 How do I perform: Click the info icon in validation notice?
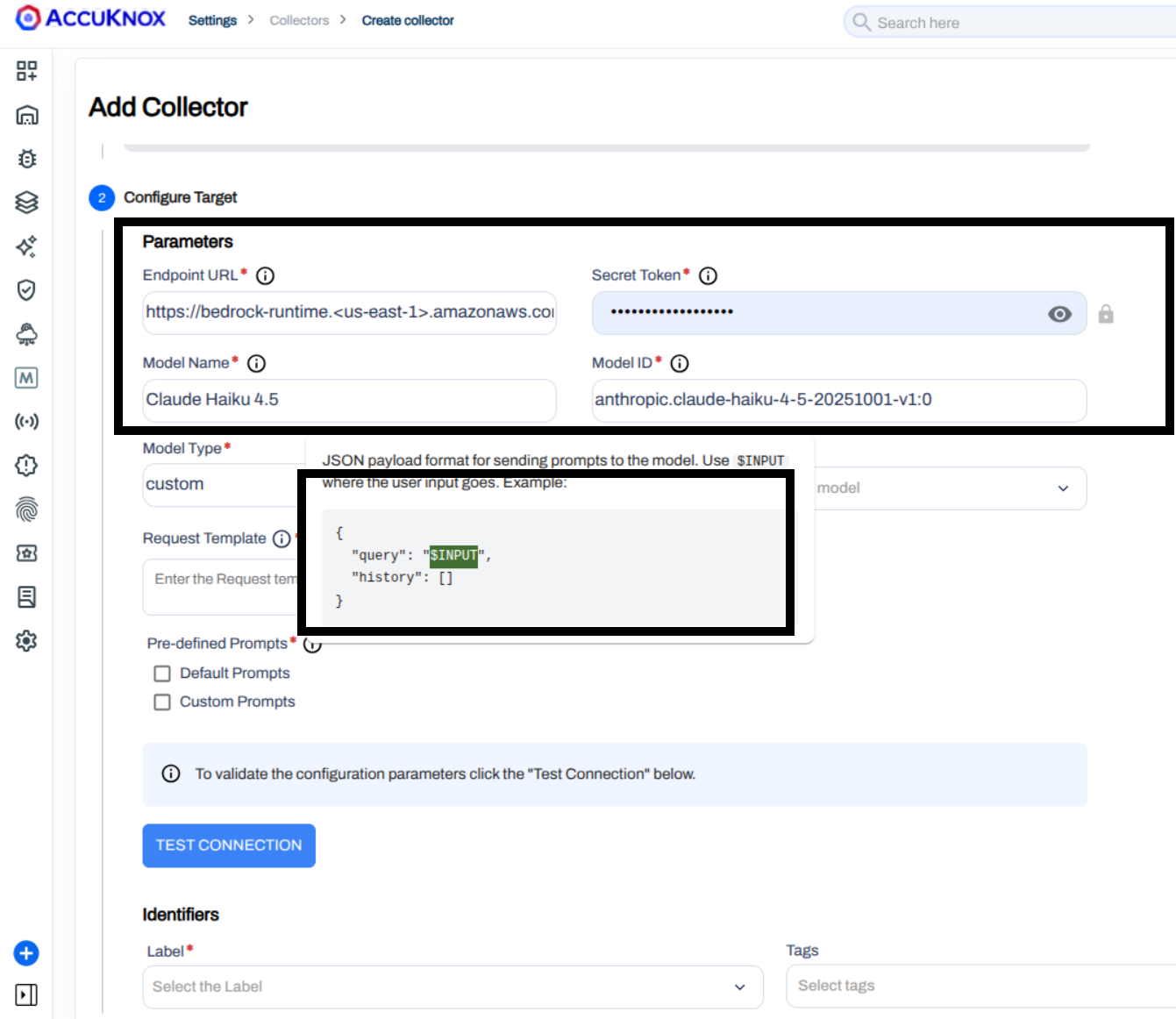click(171, 774)
